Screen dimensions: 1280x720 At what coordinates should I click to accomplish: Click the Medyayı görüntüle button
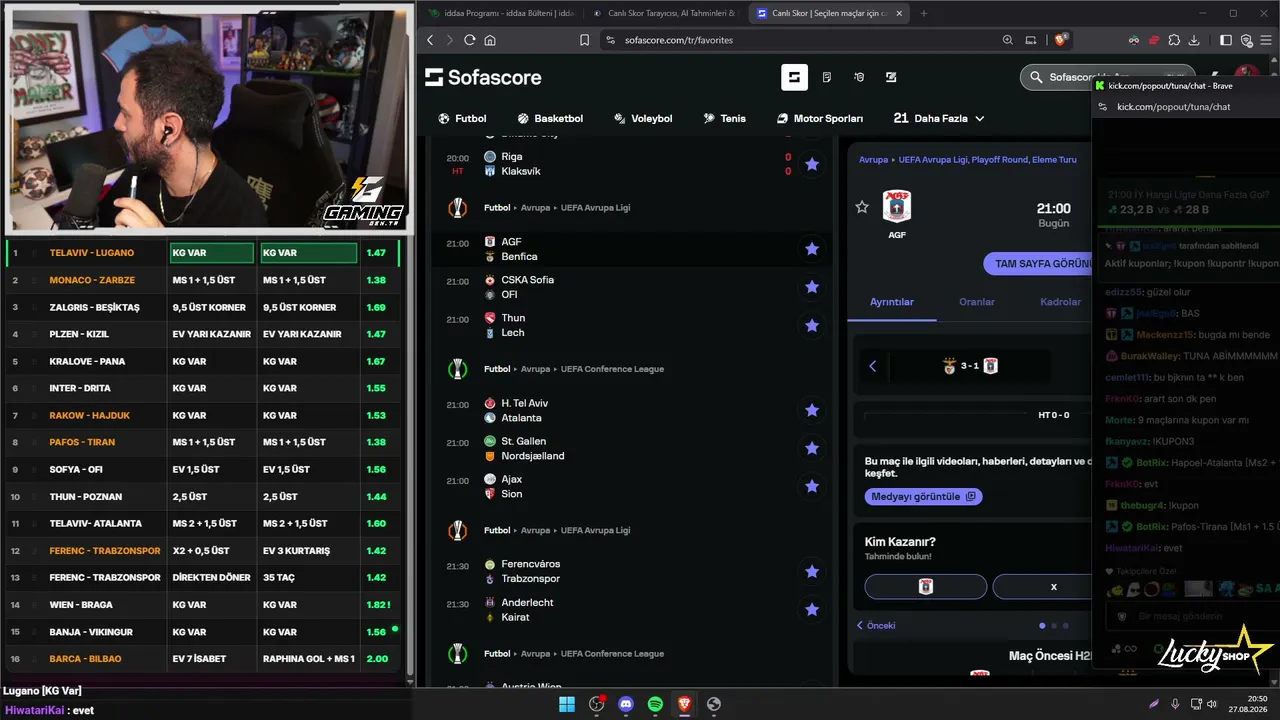pos(923,496)
